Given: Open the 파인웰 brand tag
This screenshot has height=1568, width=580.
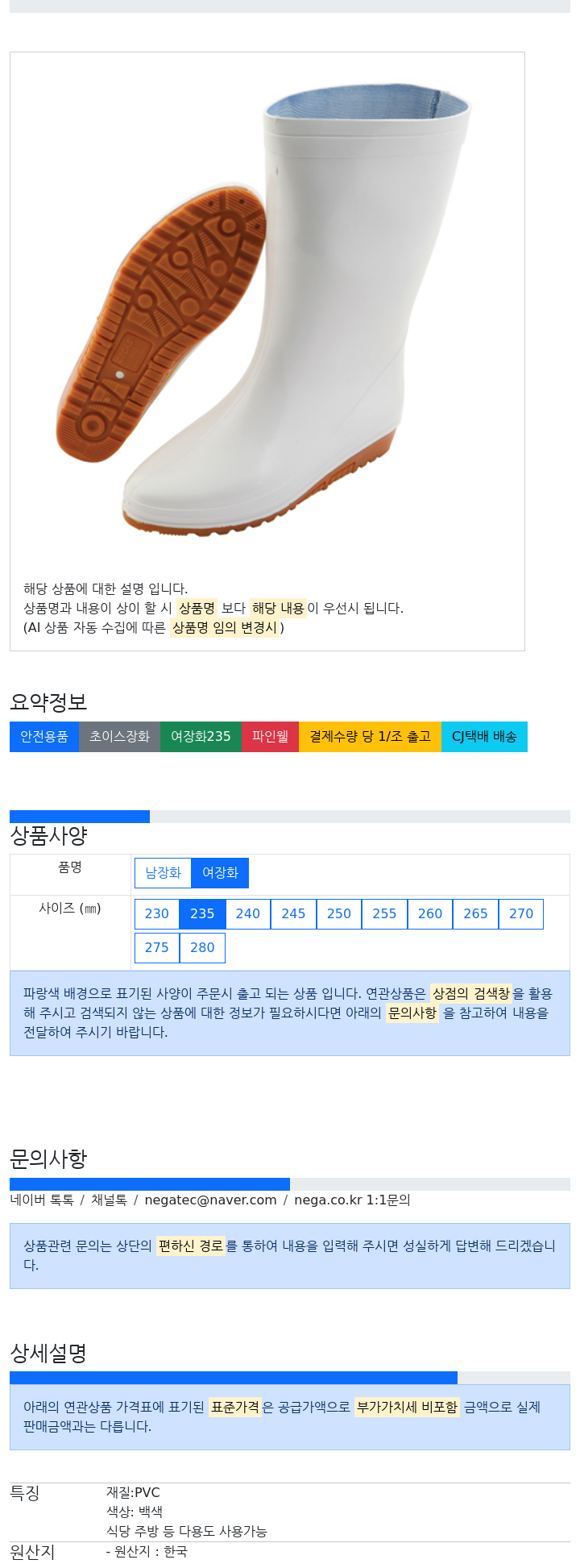Looking at the screenshot, I should coord(270,737).
